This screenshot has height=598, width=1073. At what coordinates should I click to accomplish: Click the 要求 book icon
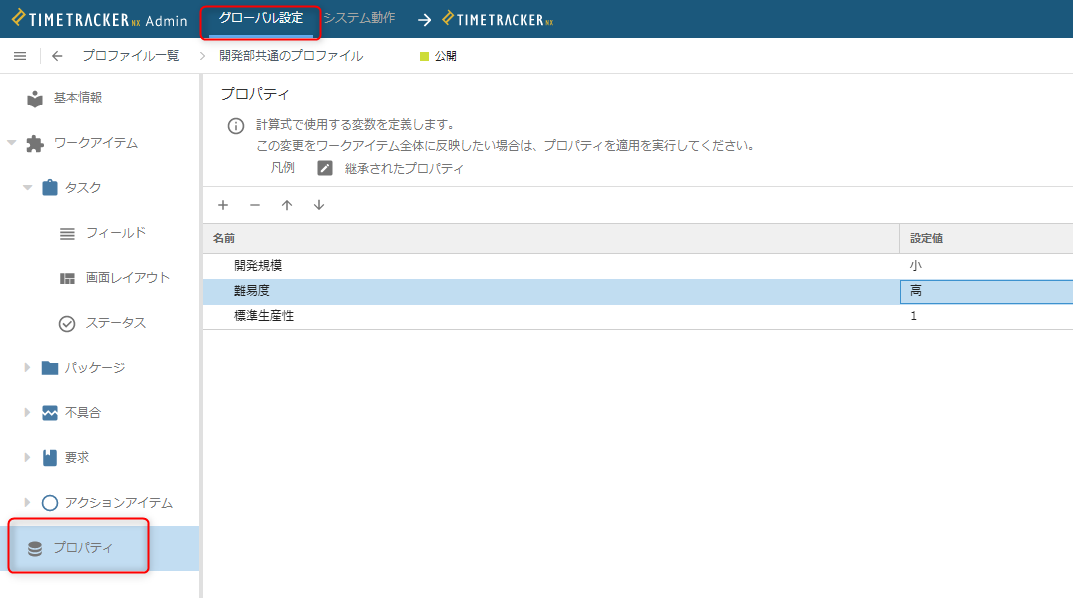(x=50, y=458)
